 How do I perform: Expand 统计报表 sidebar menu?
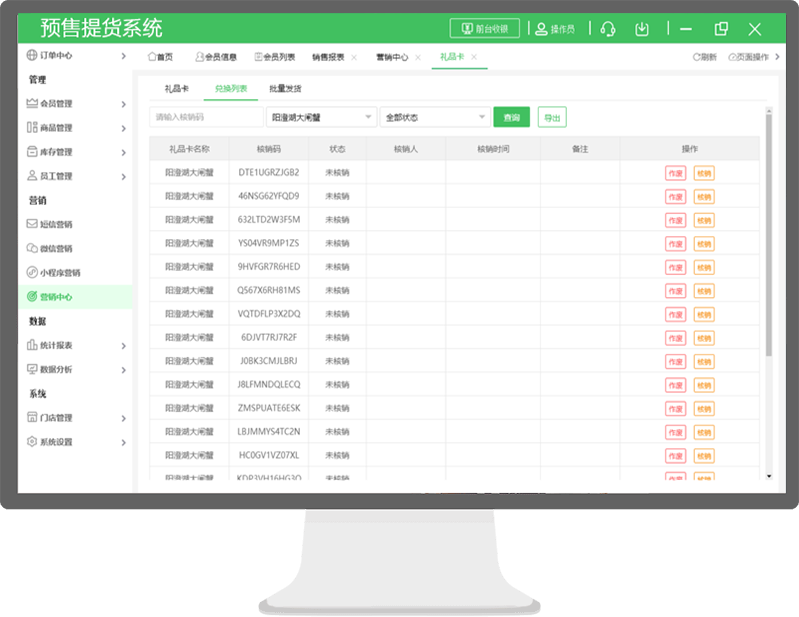75,345
